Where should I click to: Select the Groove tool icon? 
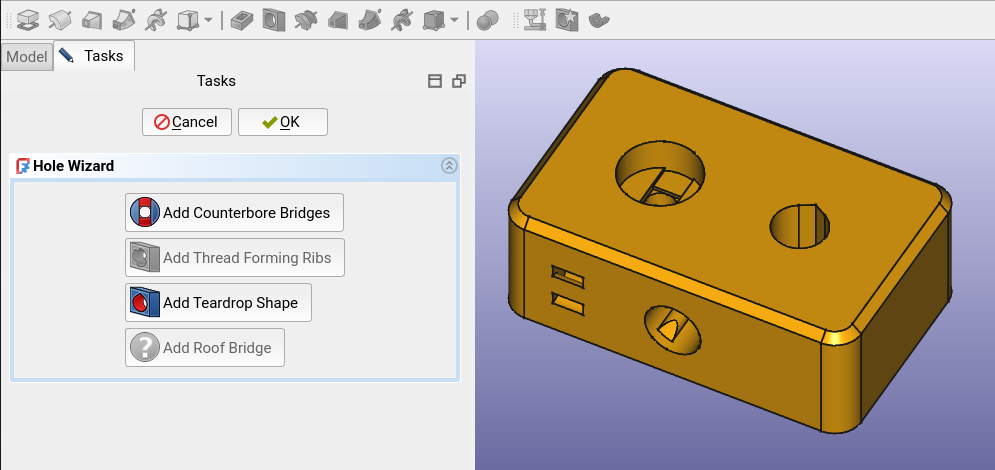(306, 20)
